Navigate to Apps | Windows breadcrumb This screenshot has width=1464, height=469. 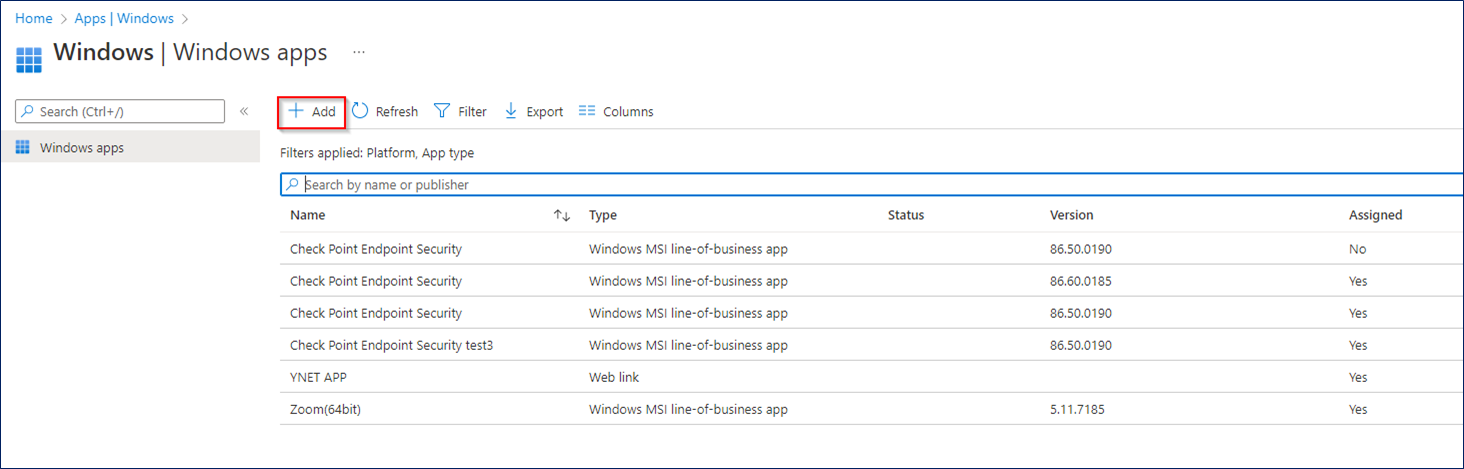tap(124, 19)
